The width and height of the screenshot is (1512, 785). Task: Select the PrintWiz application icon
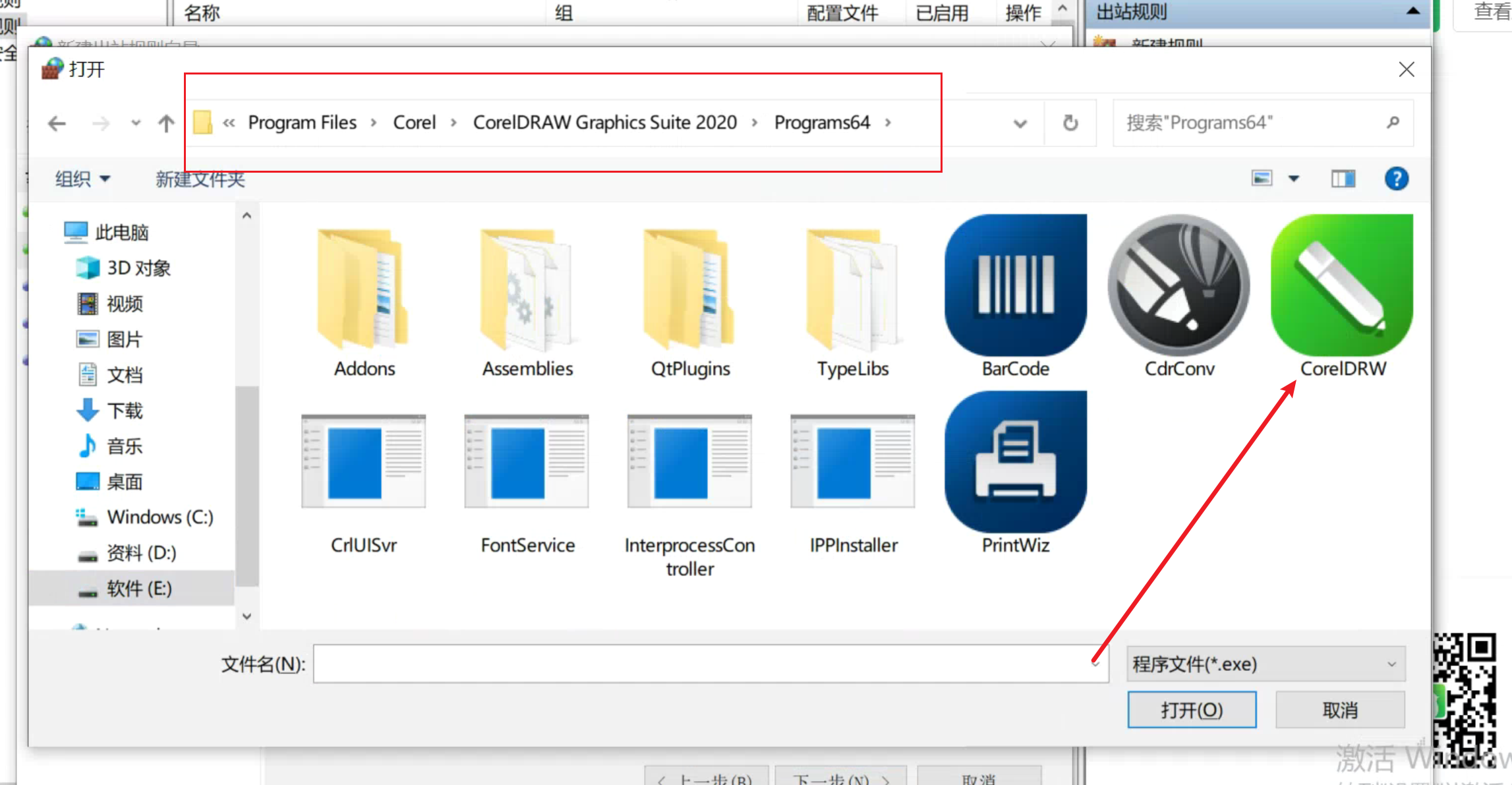point(1016,462)
